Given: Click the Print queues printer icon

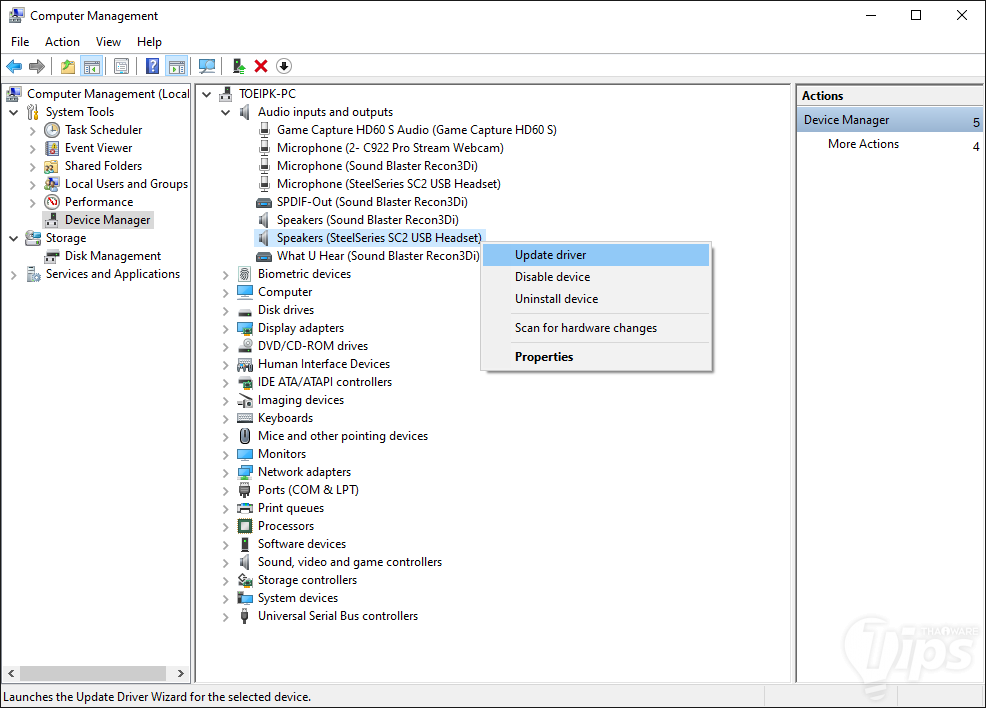Looking at the screenshot, I should pos(245,508).
